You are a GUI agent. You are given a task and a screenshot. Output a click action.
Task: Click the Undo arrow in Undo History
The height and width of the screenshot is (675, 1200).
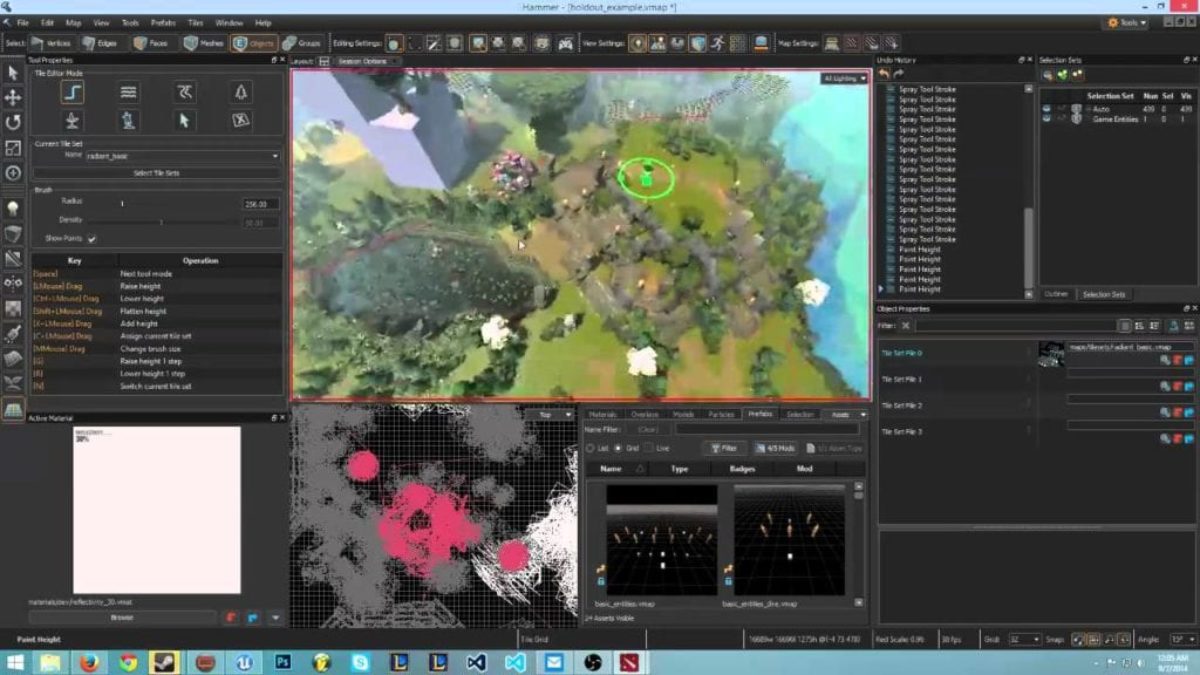(884, 74)
